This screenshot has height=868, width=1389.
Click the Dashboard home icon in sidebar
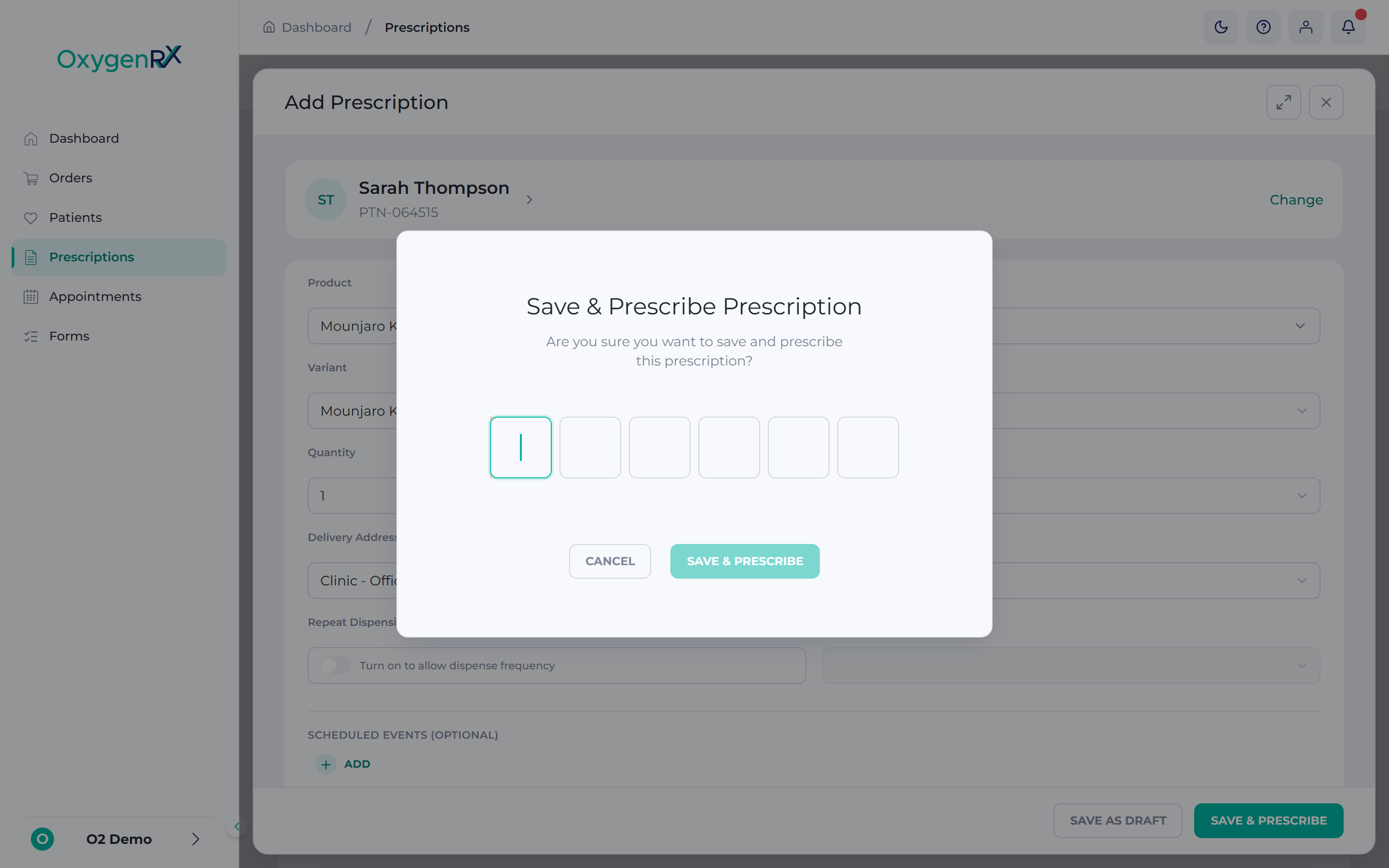tap(31, 139)
